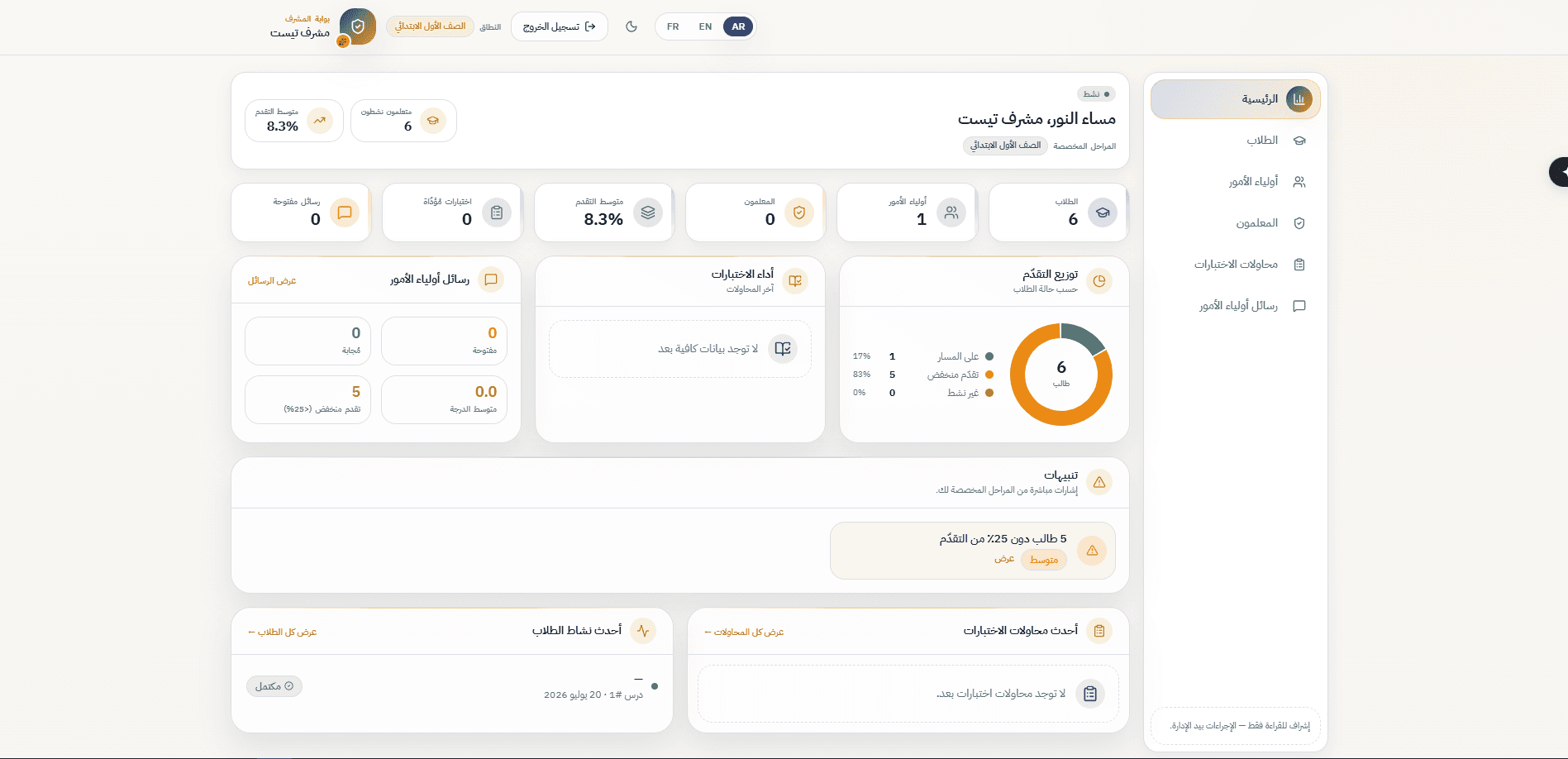Click الصف الأول الابتدائي scope badge in header
Screen dimensions: 1568x759
point(430,26)
